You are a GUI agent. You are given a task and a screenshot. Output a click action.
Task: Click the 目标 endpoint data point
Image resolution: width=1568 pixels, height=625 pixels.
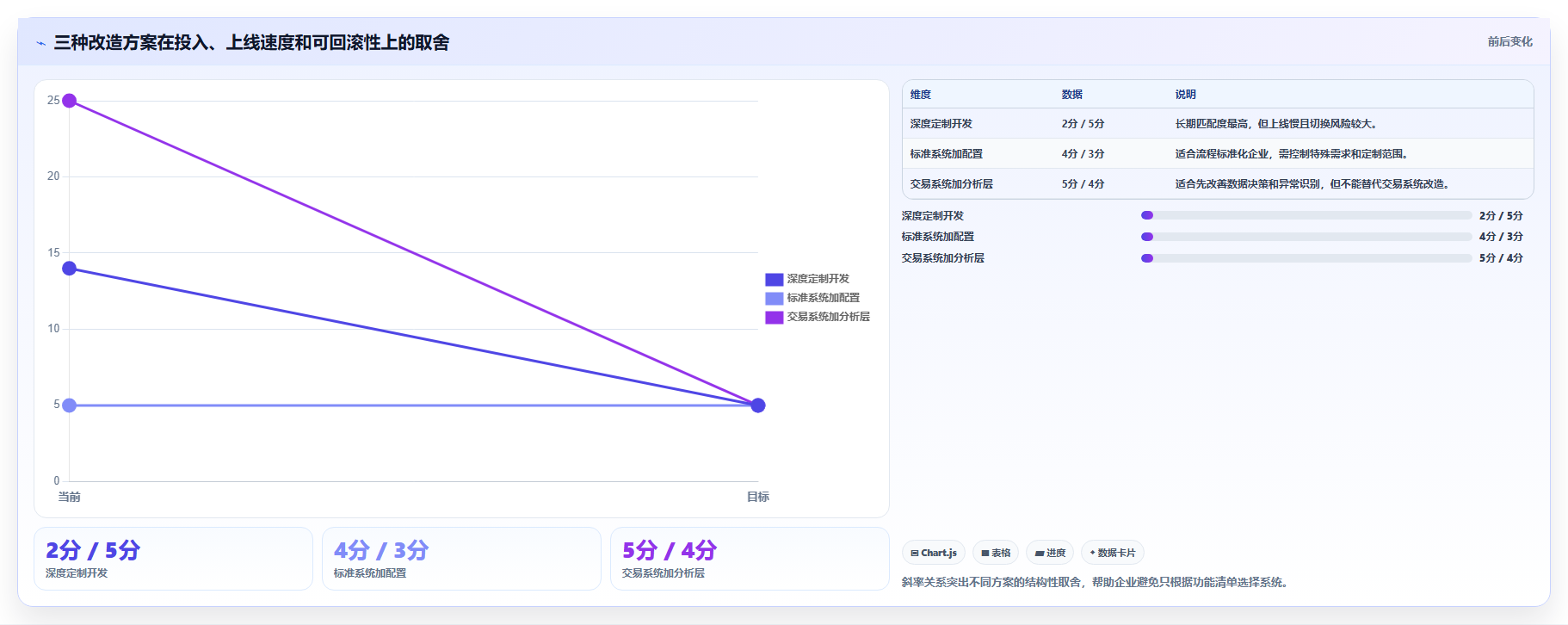[x=758, y=405]
